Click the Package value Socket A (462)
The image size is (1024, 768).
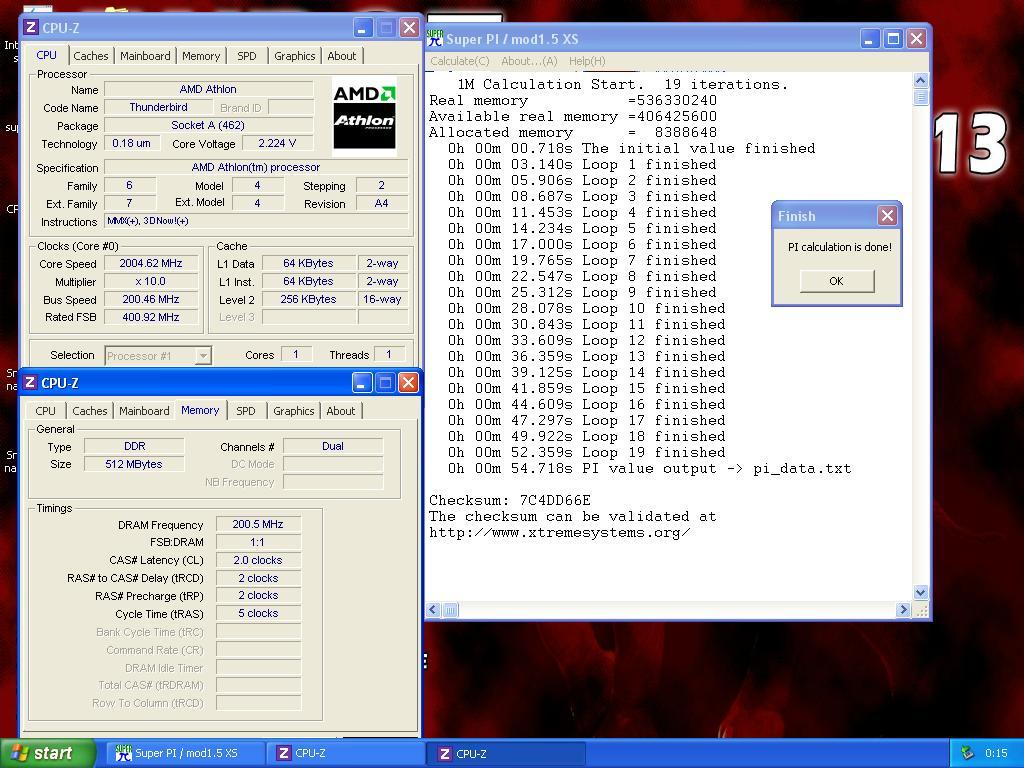click(x=208, y=125)
